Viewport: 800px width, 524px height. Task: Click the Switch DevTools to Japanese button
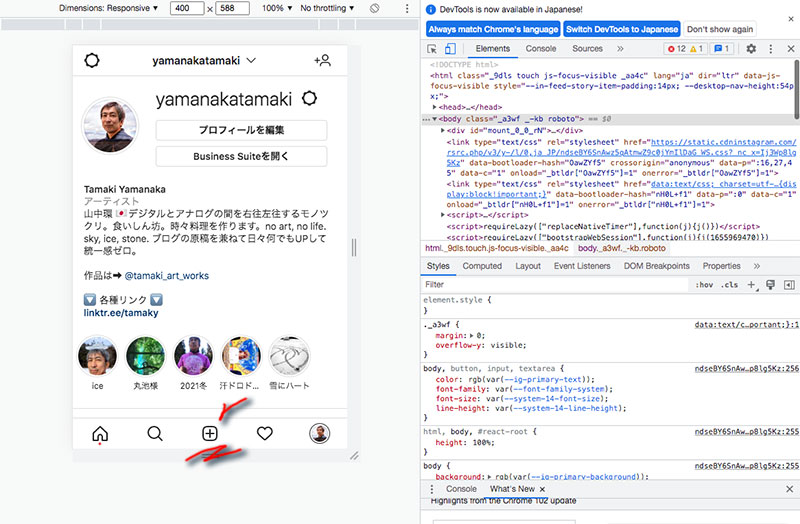621,29
